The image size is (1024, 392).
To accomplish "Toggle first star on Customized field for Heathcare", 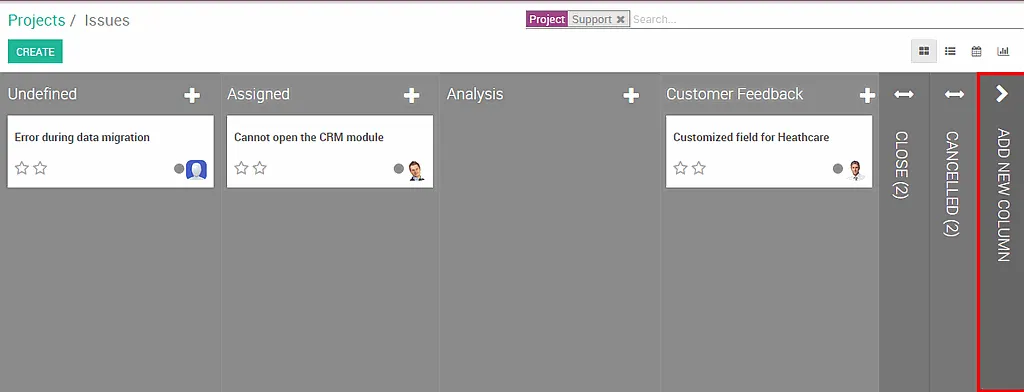I will (680, 169).
